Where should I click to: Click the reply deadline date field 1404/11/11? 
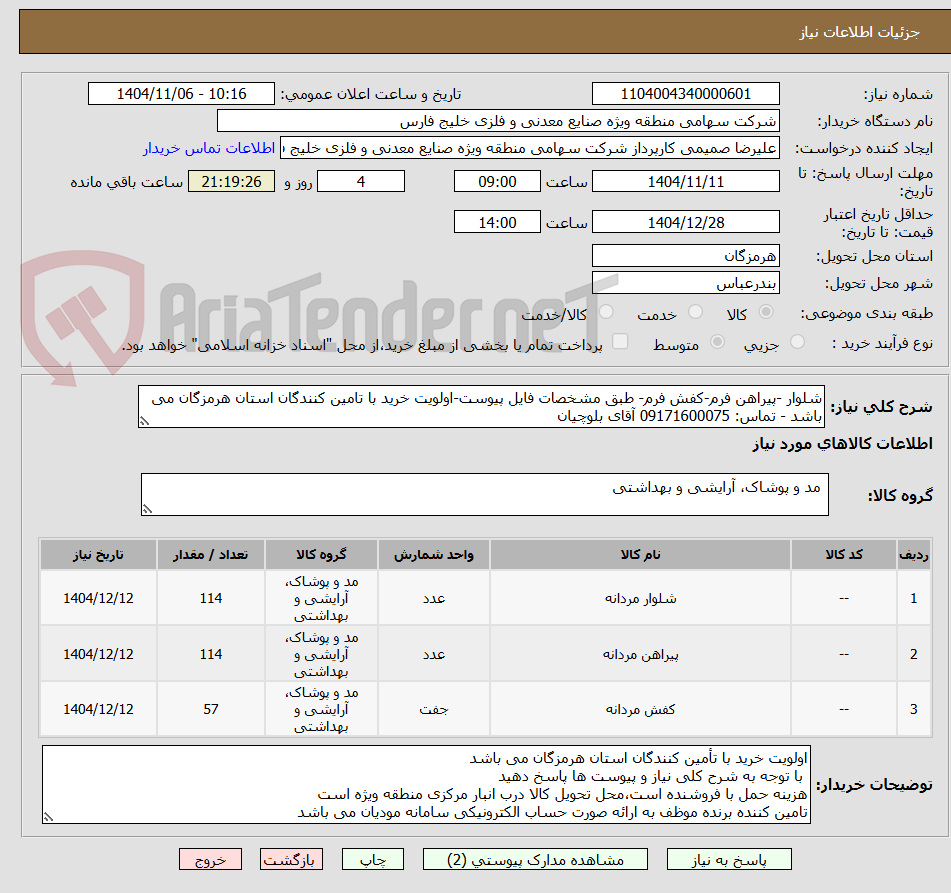click(686, 181)
